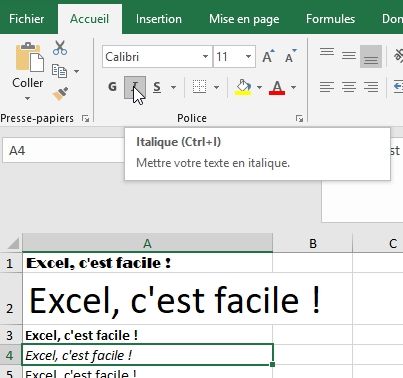Select row 1 header
The height and width of the screenshot is (378, 403).
pos(11,263)
